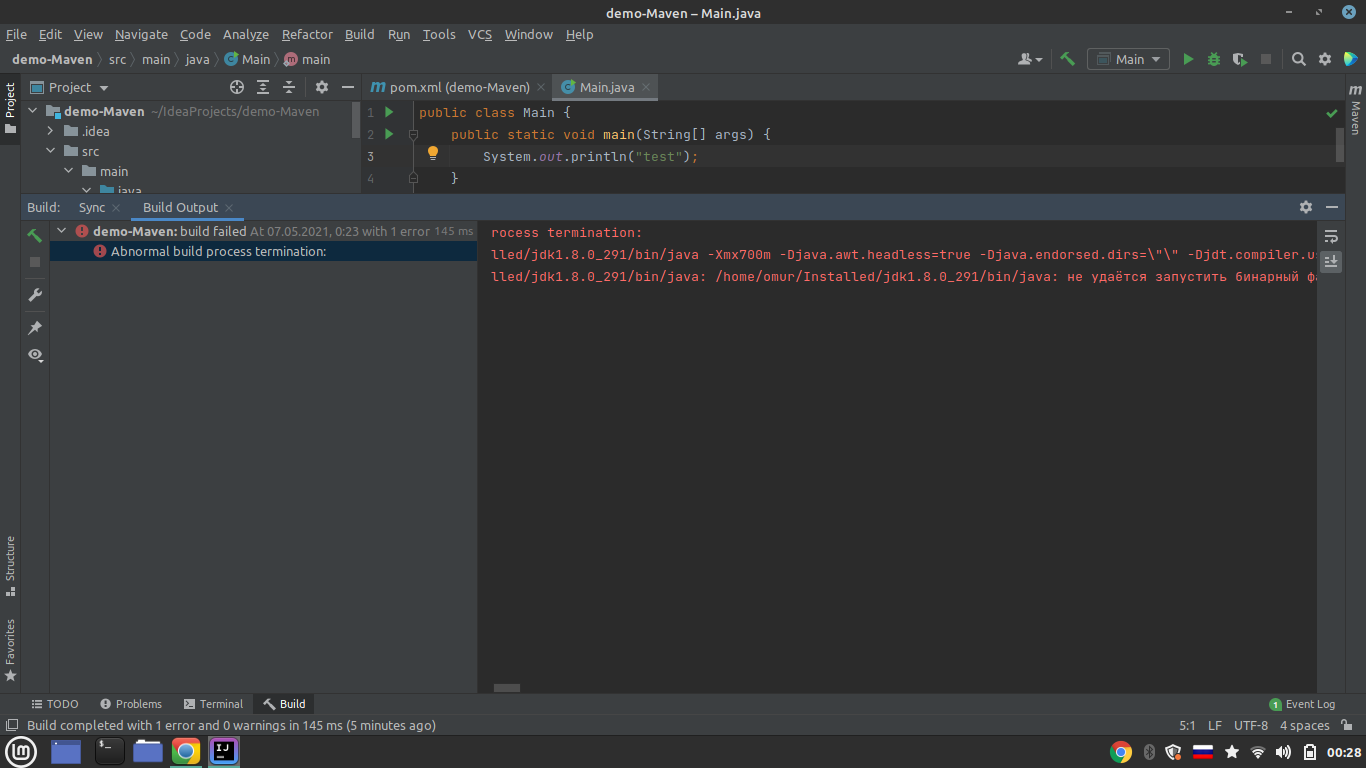This screenshot has width=1366, height=768.
Task: Click the yellow intention lightbulb on line 3
Action: click(433, 154)
